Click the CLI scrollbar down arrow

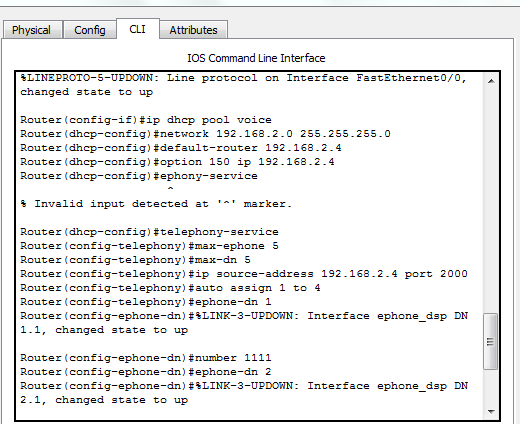pos(491,412)
